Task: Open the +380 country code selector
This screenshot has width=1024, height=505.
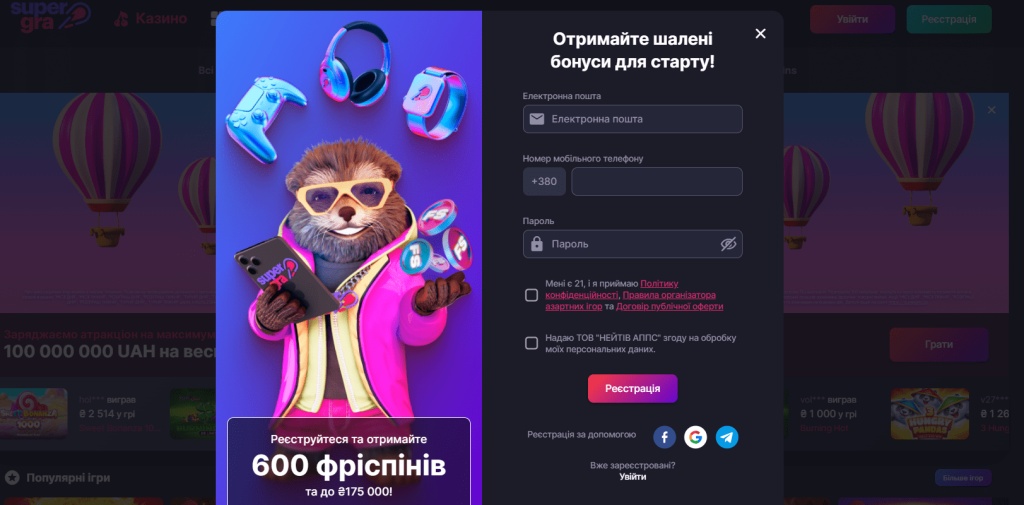Action: pyautogui.click(x=544, y=182)
